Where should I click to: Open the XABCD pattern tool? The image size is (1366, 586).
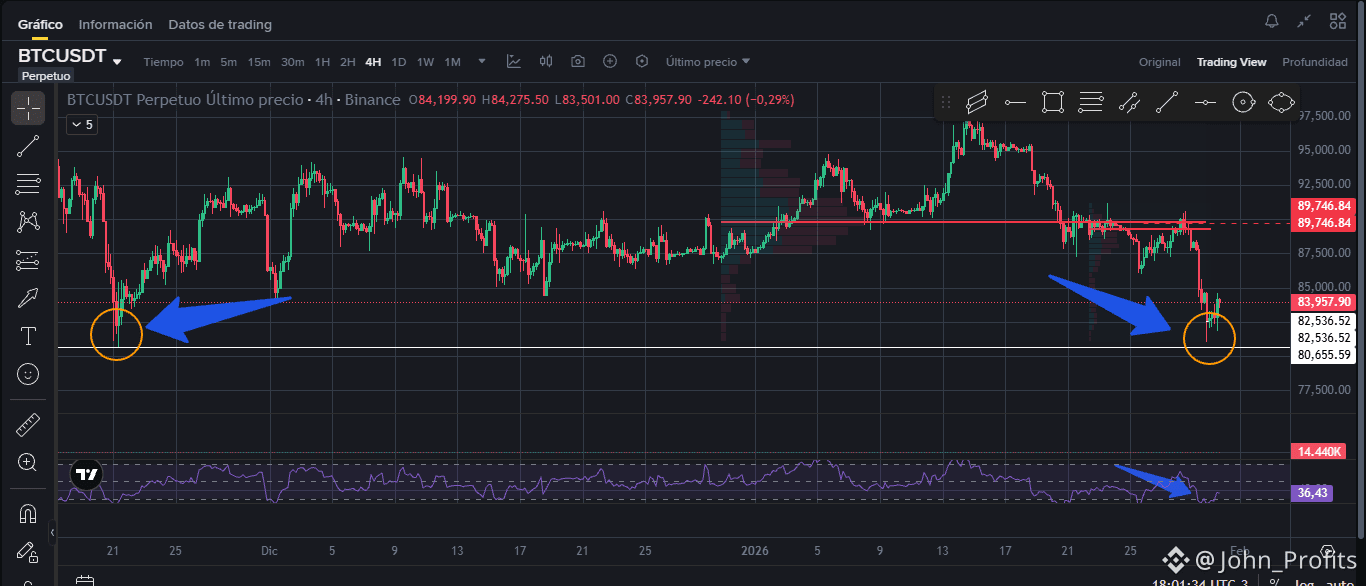coord(28,222)
